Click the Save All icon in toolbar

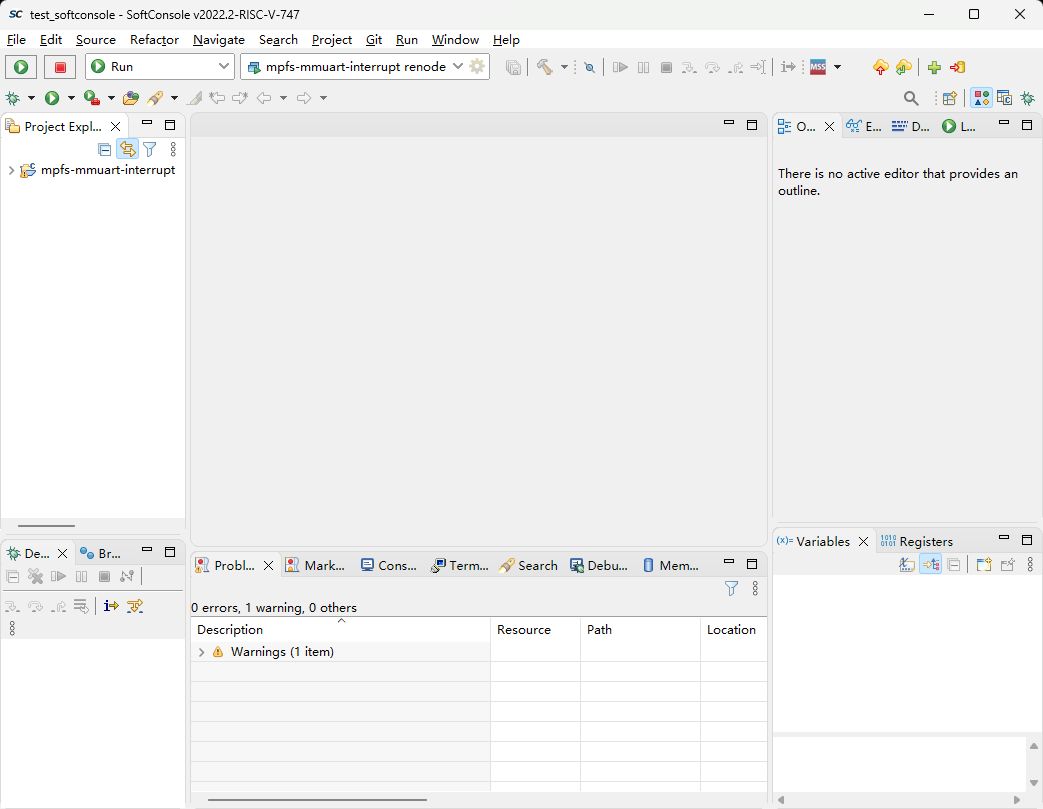pyautogui.click(x=513, y=67)
